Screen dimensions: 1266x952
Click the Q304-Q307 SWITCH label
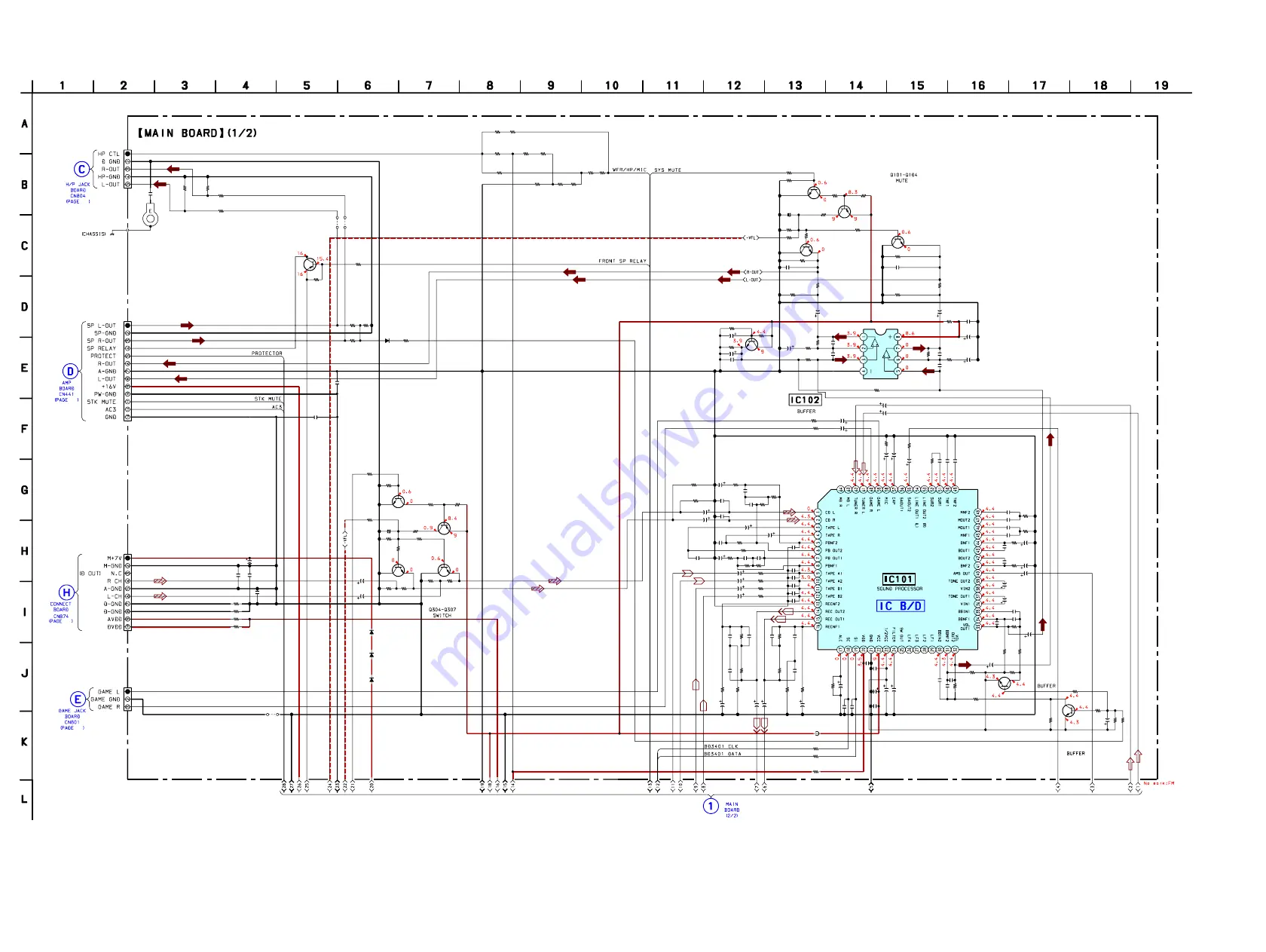(442, 613)
